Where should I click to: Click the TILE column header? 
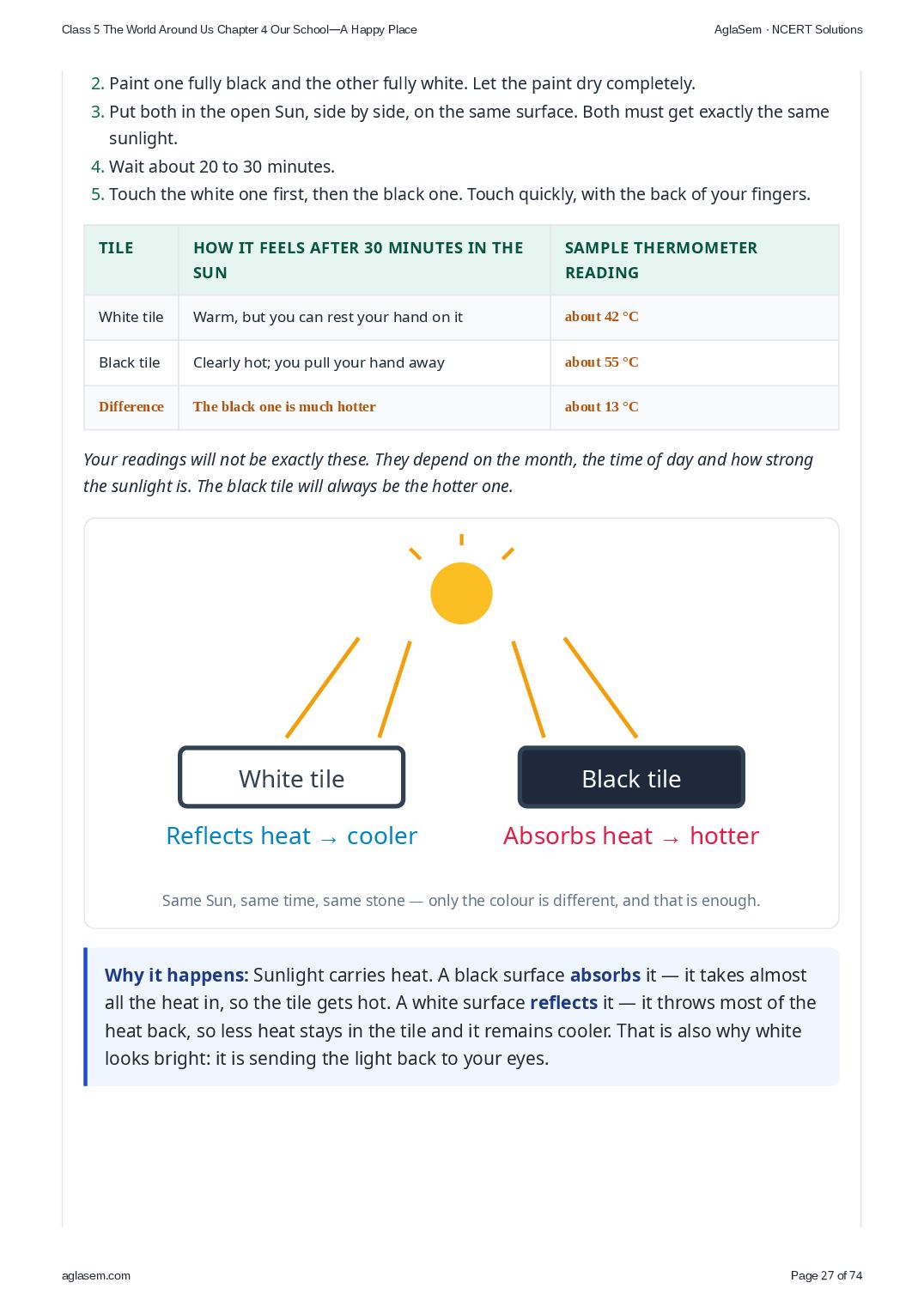click(116, 248)
